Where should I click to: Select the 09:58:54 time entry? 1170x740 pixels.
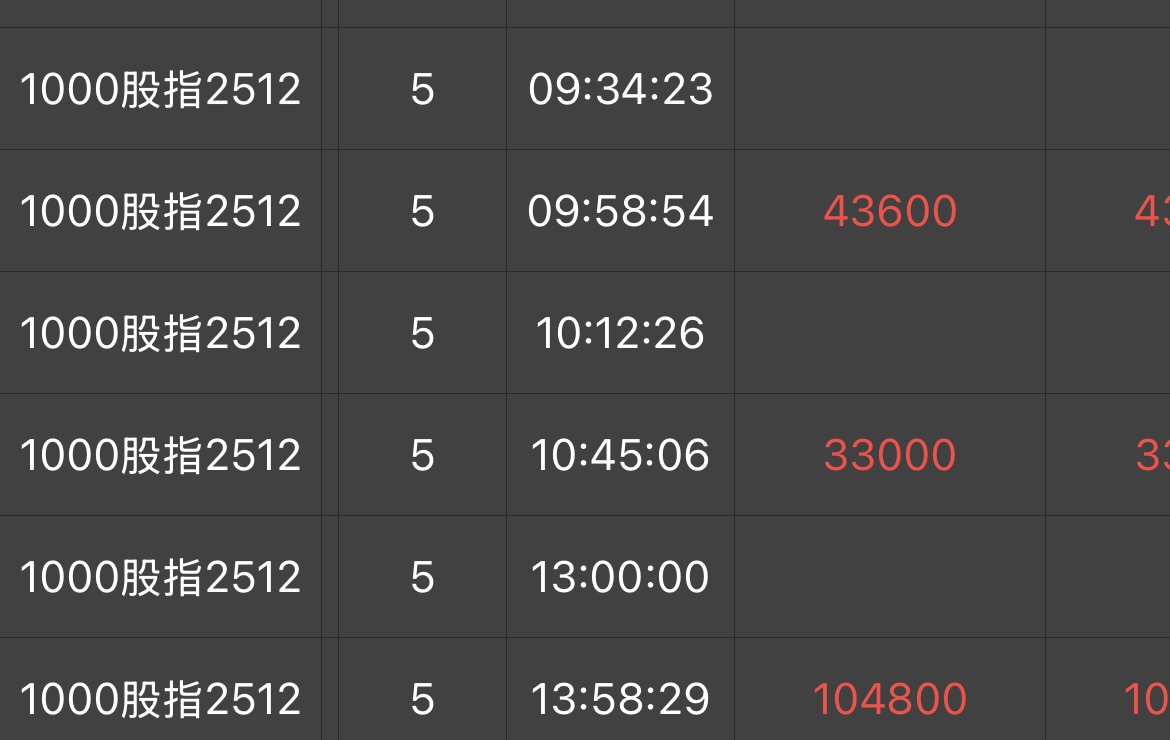(620, 211)
